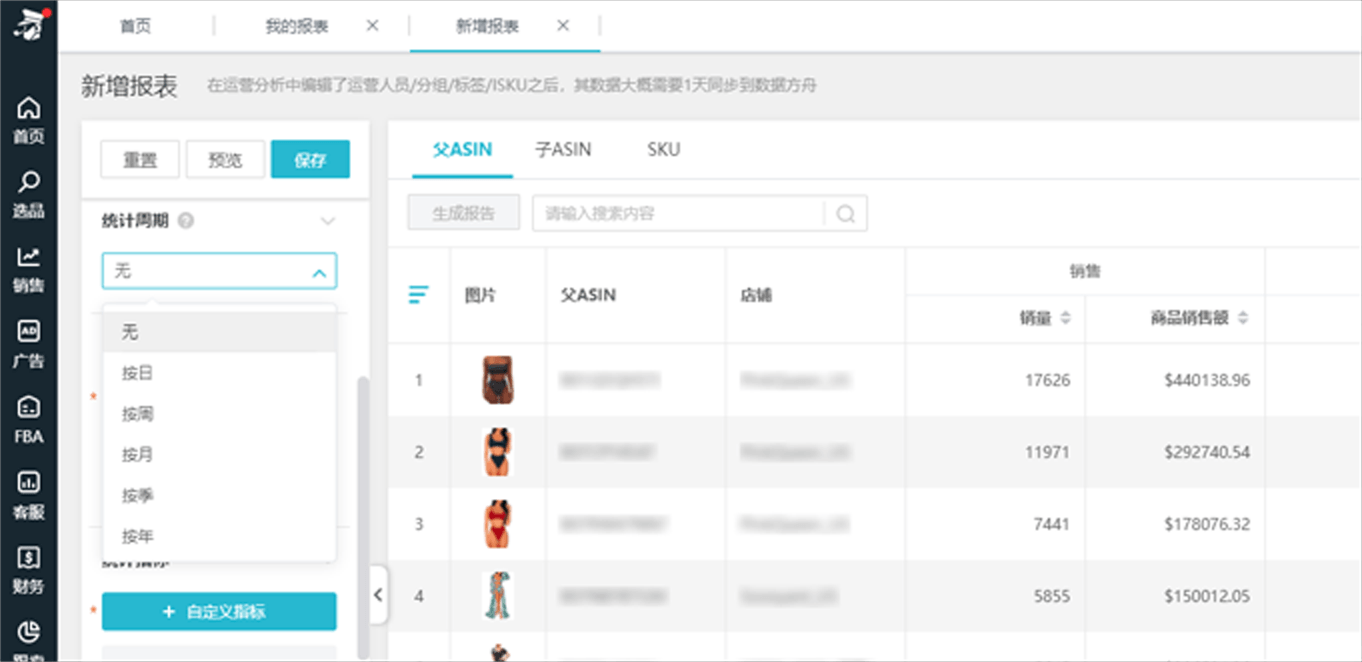Click the 自定义指标 button
Image resolution: width=1362 pixels, height=662 pixels.
(219, 612)
